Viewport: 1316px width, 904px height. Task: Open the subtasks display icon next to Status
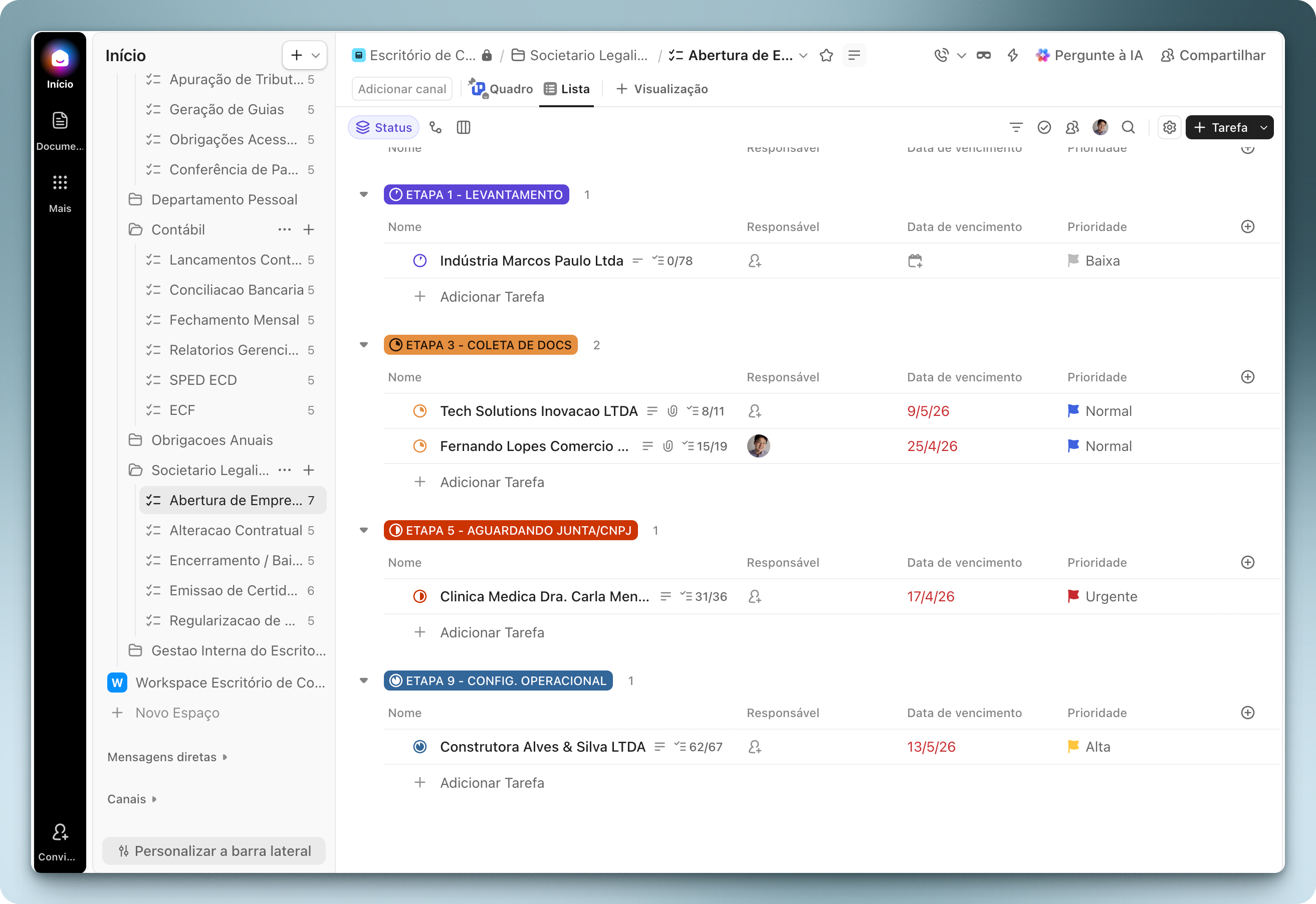click(x=435, y=127)
